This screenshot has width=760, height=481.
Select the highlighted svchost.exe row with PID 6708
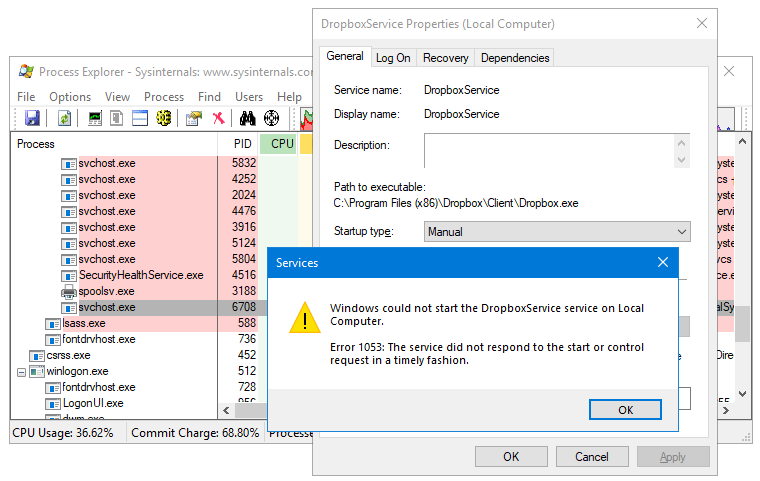click(138, 307)
